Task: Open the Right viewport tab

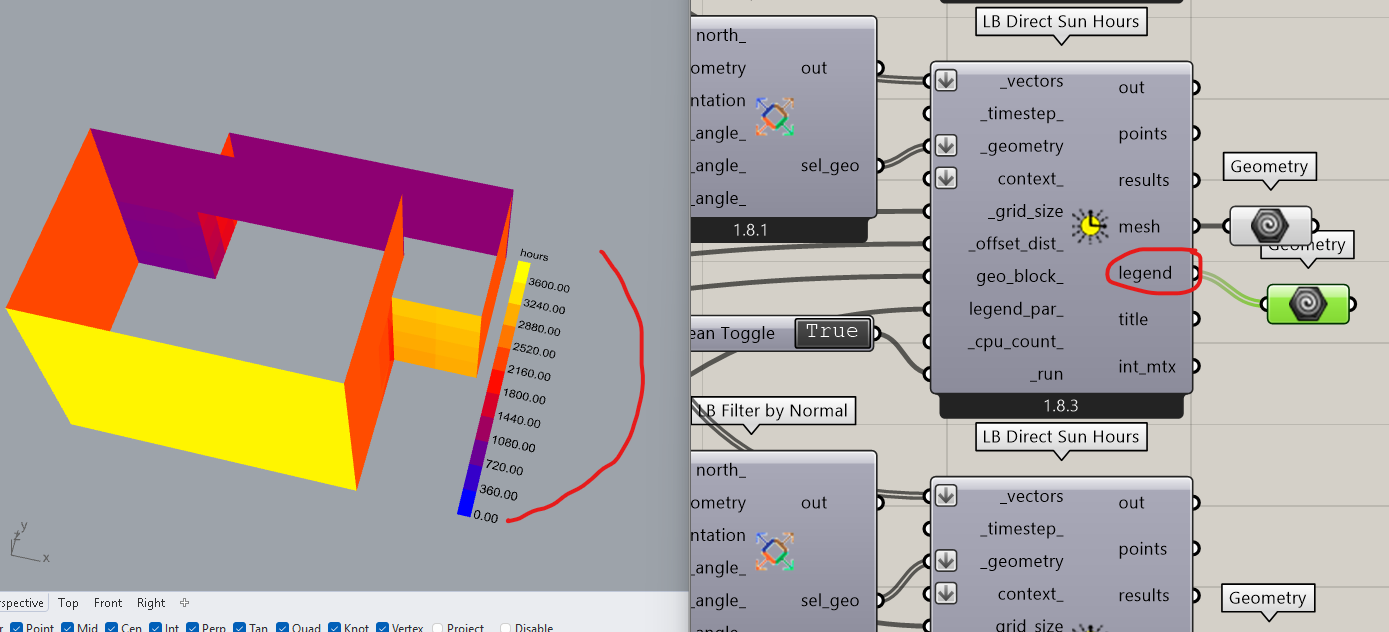Action: pos(151,603)
